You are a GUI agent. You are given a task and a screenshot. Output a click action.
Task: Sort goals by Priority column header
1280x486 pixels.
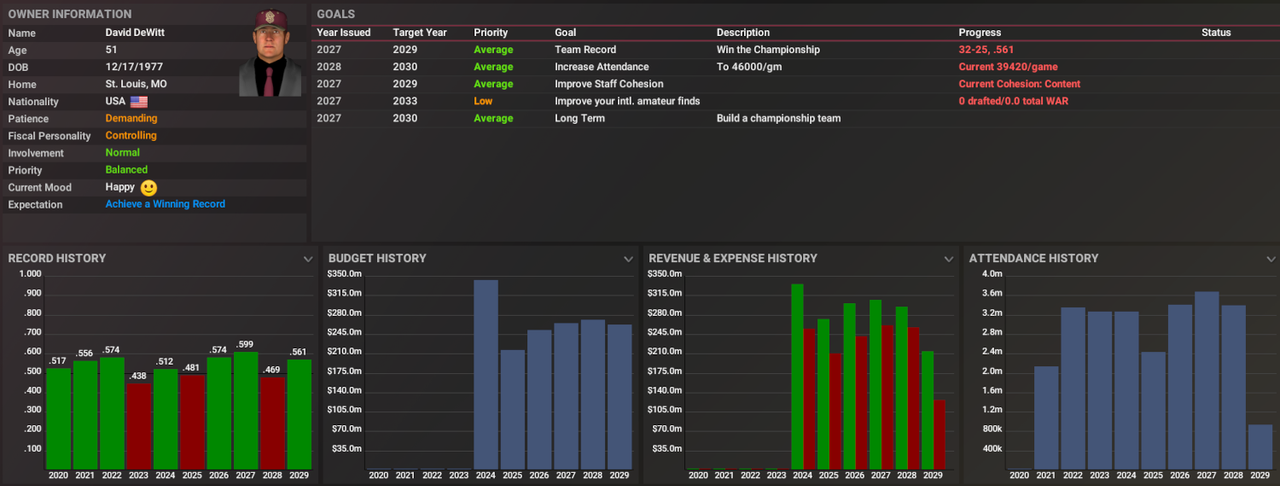click(x=491, y=33)
